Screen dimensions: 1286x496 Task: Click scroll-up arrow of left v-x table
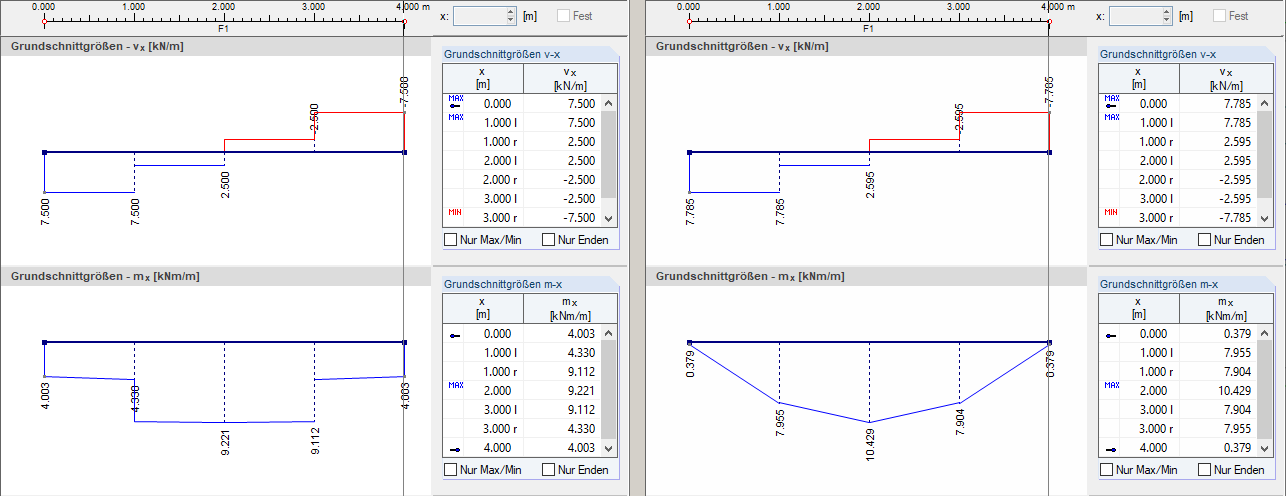pyautogui.click(x=609, y=103)
